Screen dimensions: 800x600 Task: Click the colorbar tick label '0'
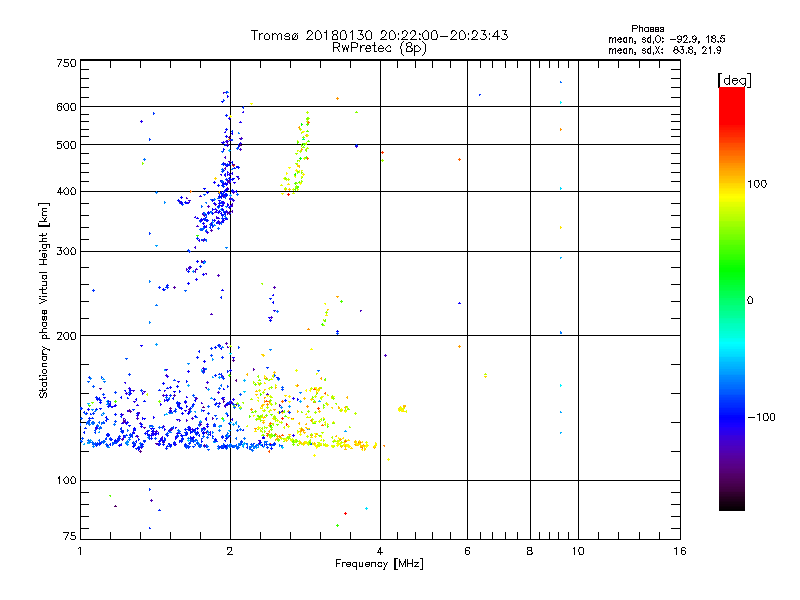pyautogui.click(x=750, y=301)
